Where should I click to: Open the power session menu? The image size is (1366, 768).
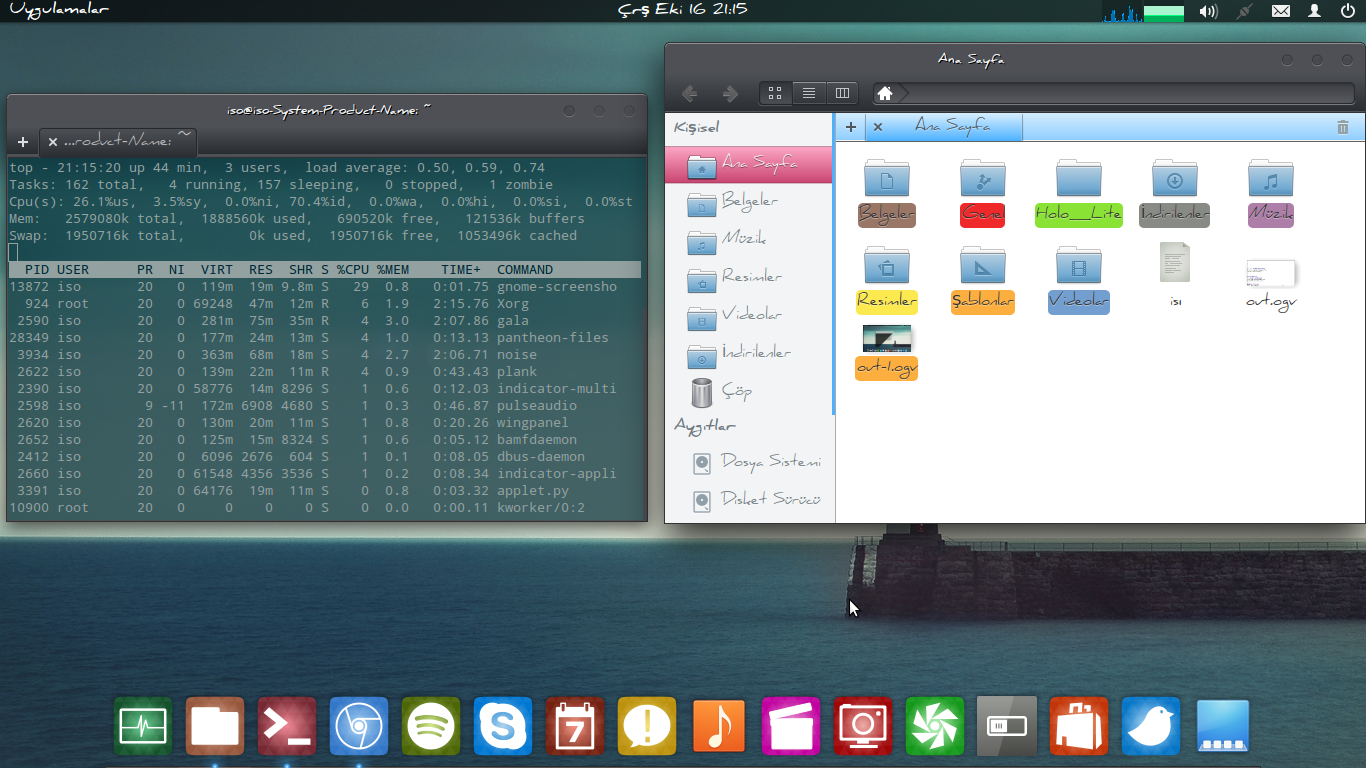pyautogui.click(x=1347, y=12)
